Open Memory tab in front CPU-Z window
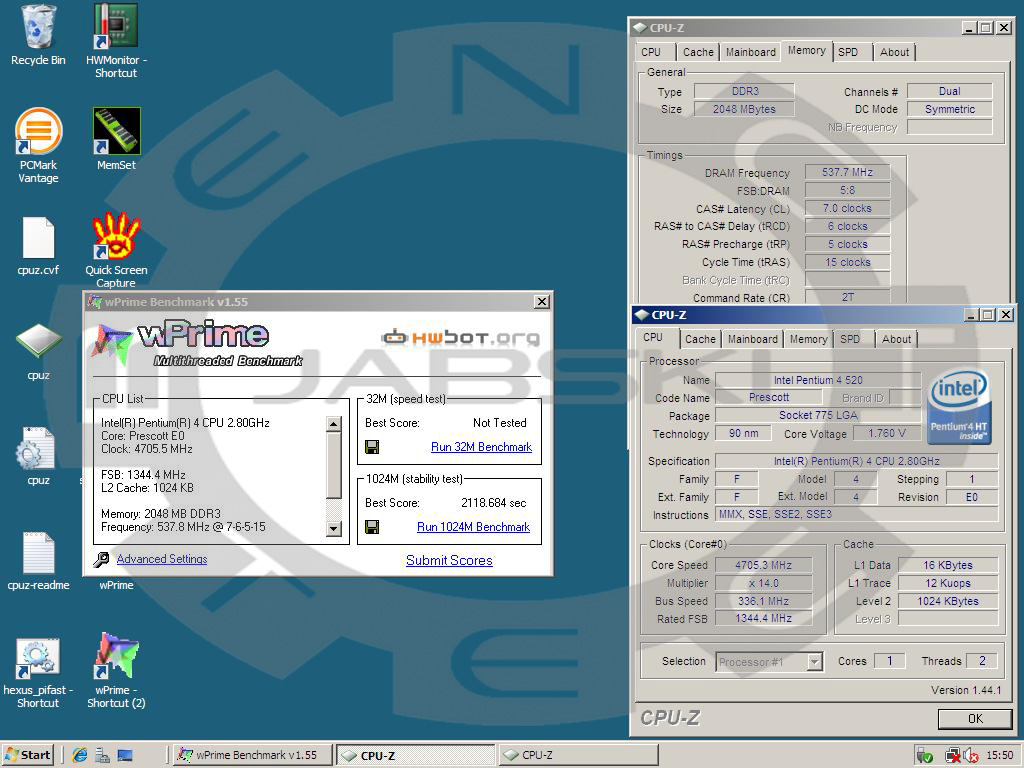Image resolution: width=1024 pixels, height=768 pixels. (x=808, y=339)
